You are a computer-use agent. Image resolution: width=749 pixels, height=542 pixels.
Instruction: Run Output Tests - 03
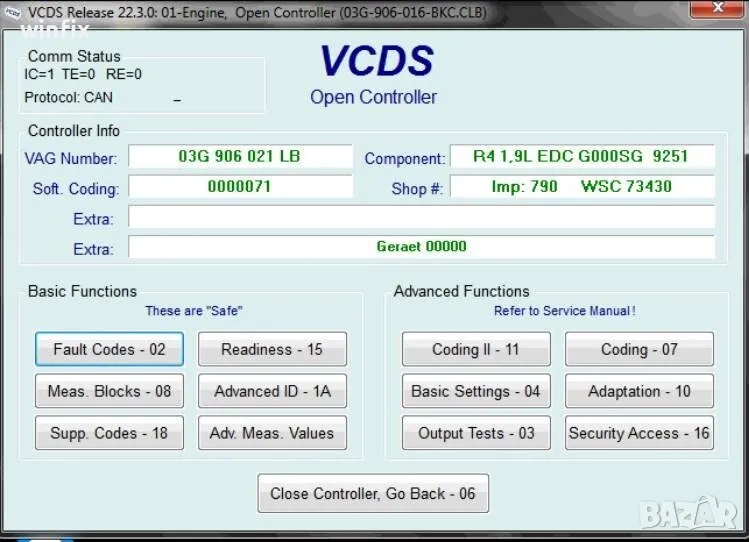476,433
